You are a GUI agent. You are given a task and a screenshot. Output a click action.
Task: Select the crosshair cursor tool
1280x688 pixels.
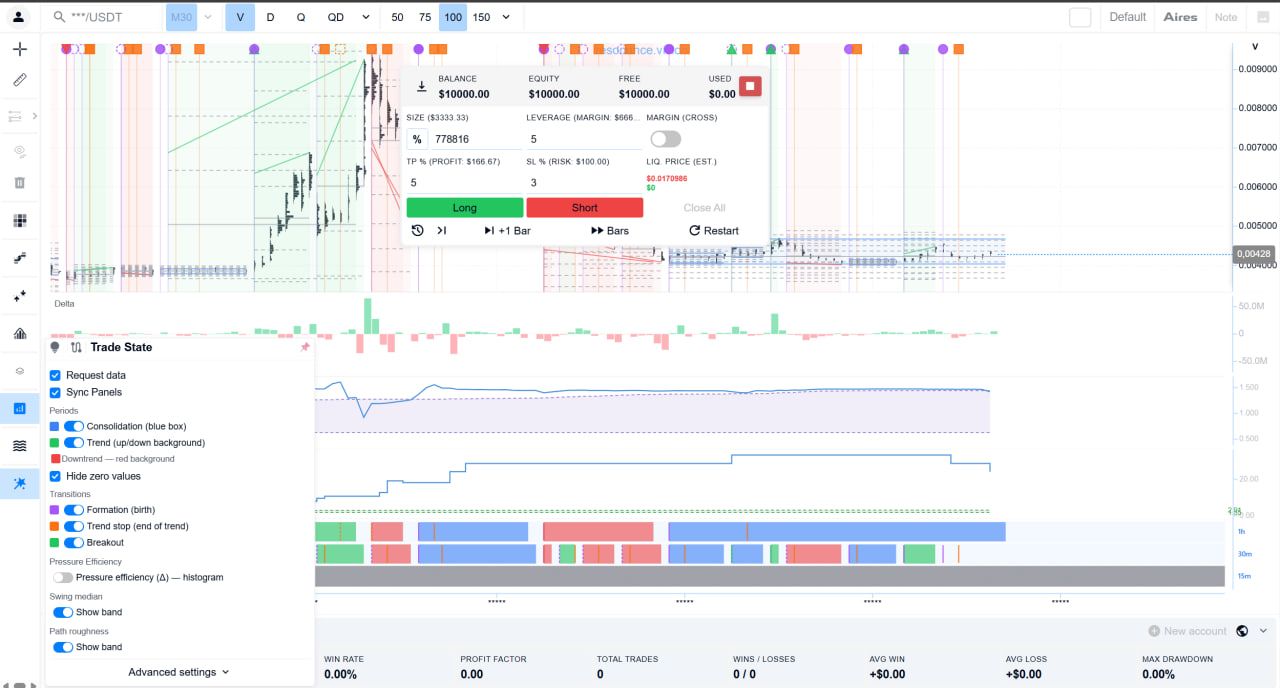(x=19, y=49)
